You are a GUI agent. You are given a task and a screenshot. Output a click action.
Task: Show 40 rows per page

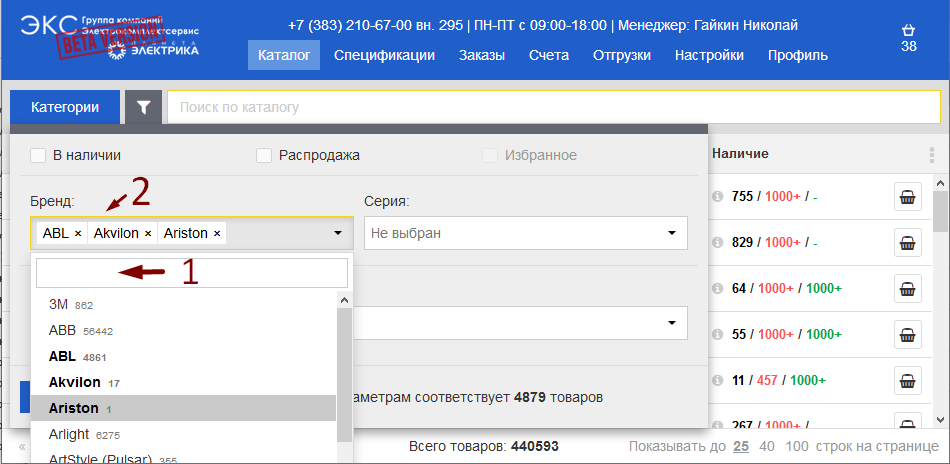[x=767, y=446]
